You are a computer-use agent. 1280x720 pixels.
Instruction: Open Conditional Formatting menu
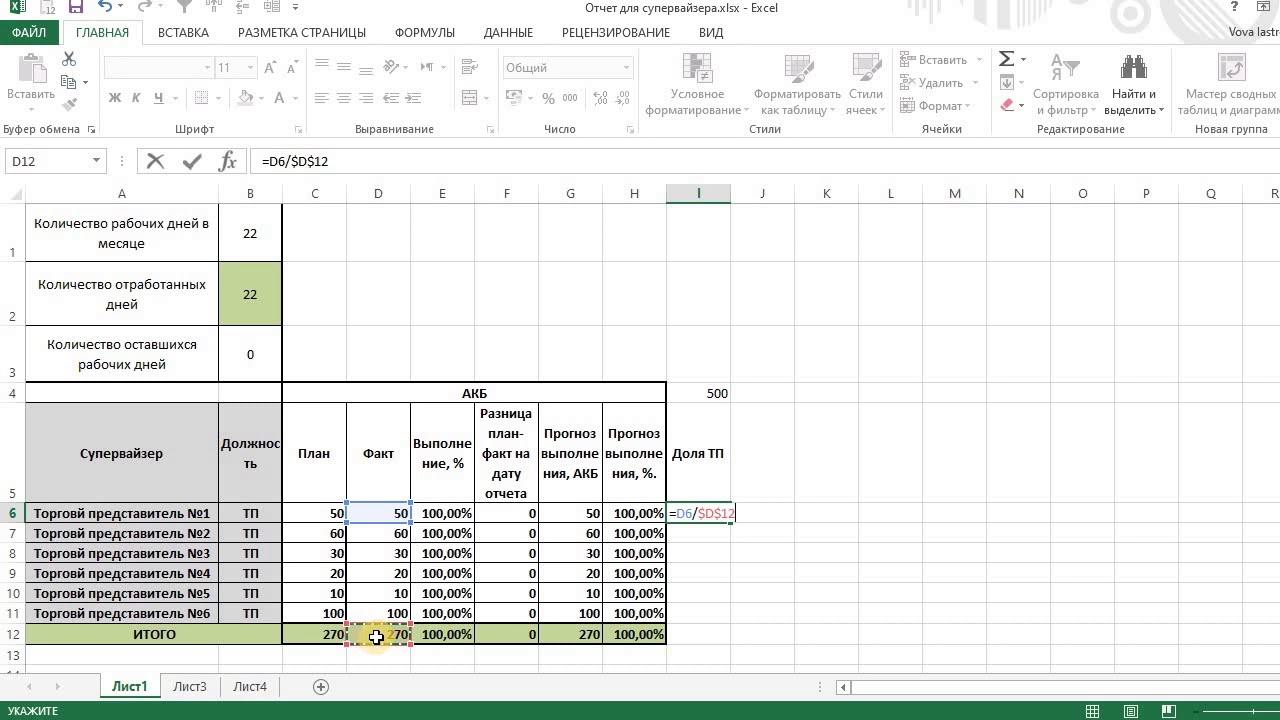[x=697, y=85]
